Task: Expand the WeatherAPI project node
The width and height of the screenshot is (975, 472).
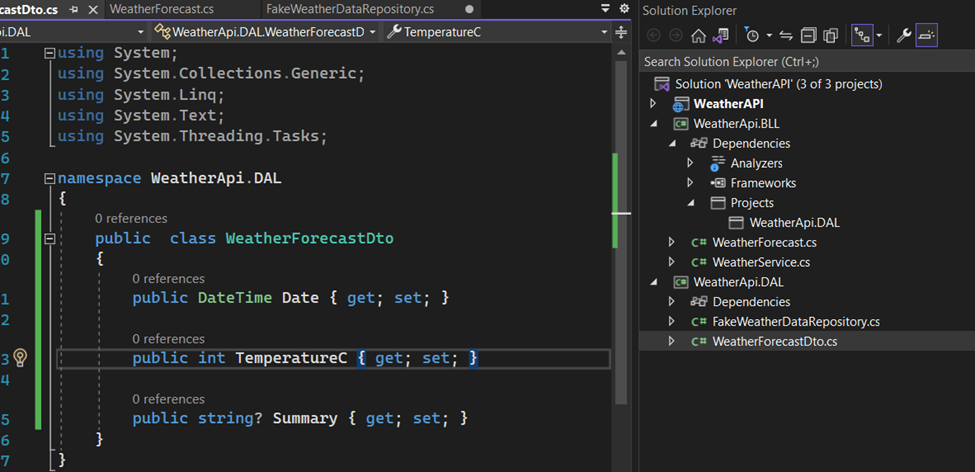Action: click(x=653, y=103)
